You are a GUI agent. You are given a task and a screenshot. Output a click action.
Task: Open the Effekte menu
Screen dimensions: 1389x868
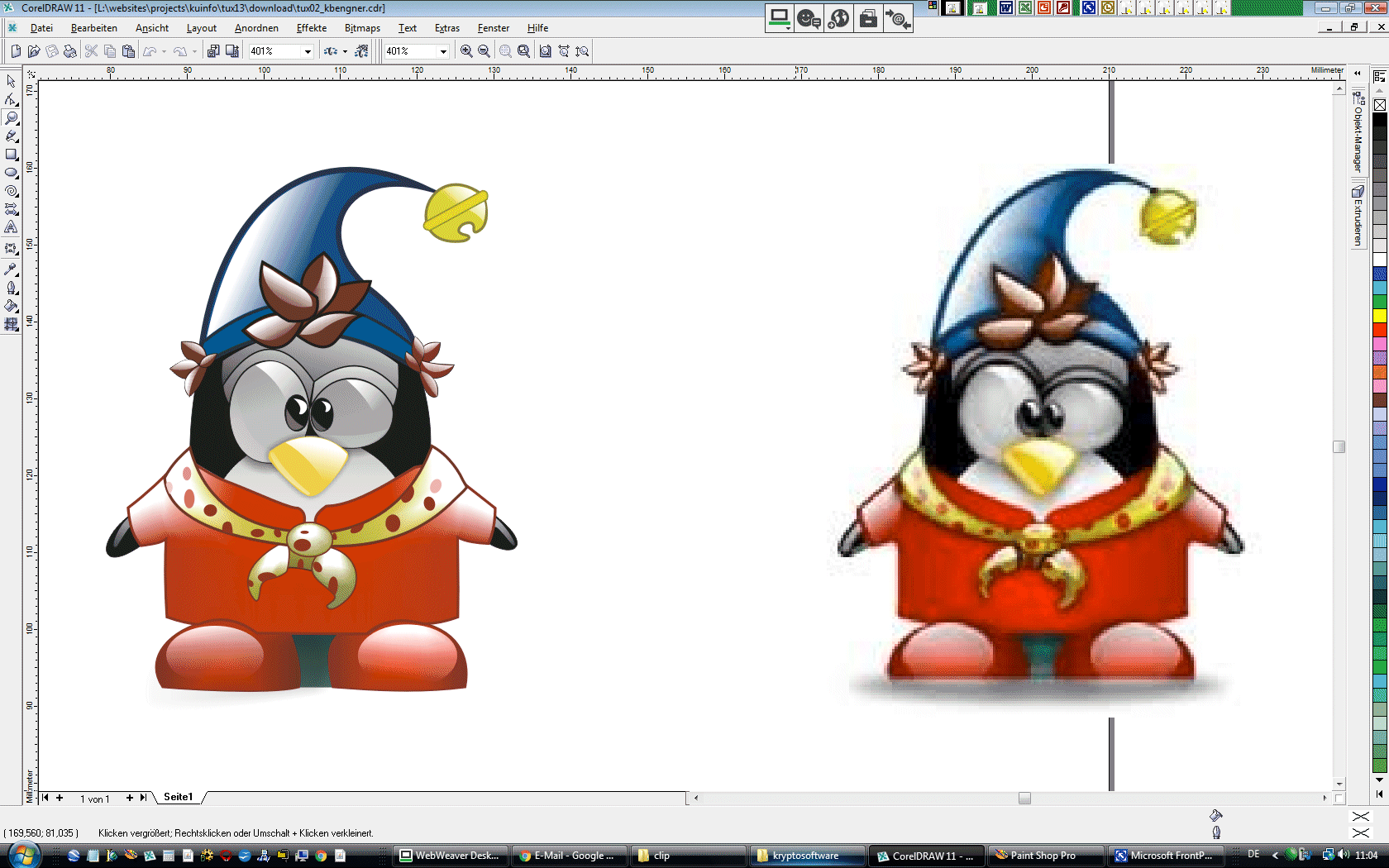(312, 28)
